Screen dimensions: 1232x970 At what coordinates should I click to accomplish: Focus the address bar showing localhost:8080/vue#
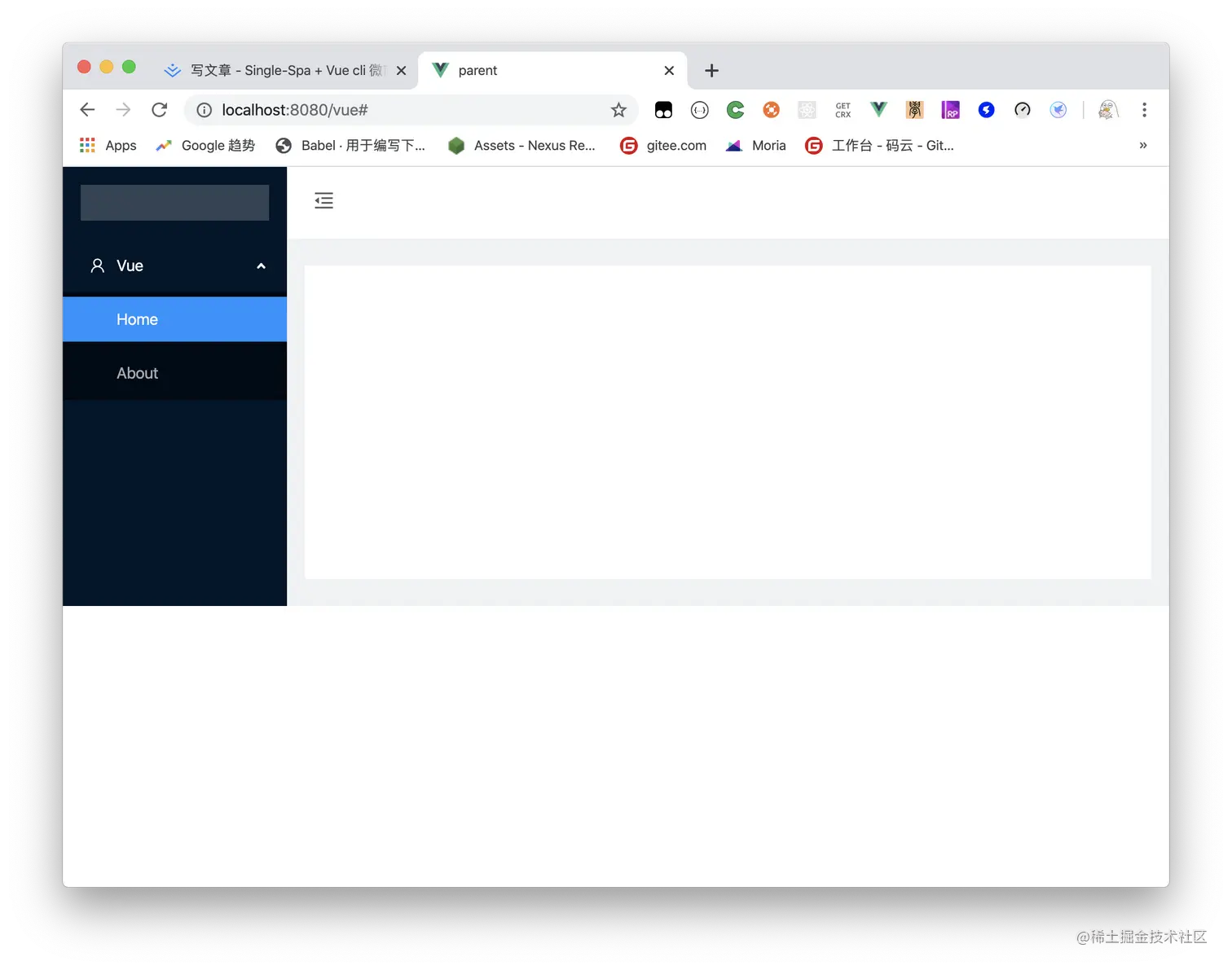(411, 110)
